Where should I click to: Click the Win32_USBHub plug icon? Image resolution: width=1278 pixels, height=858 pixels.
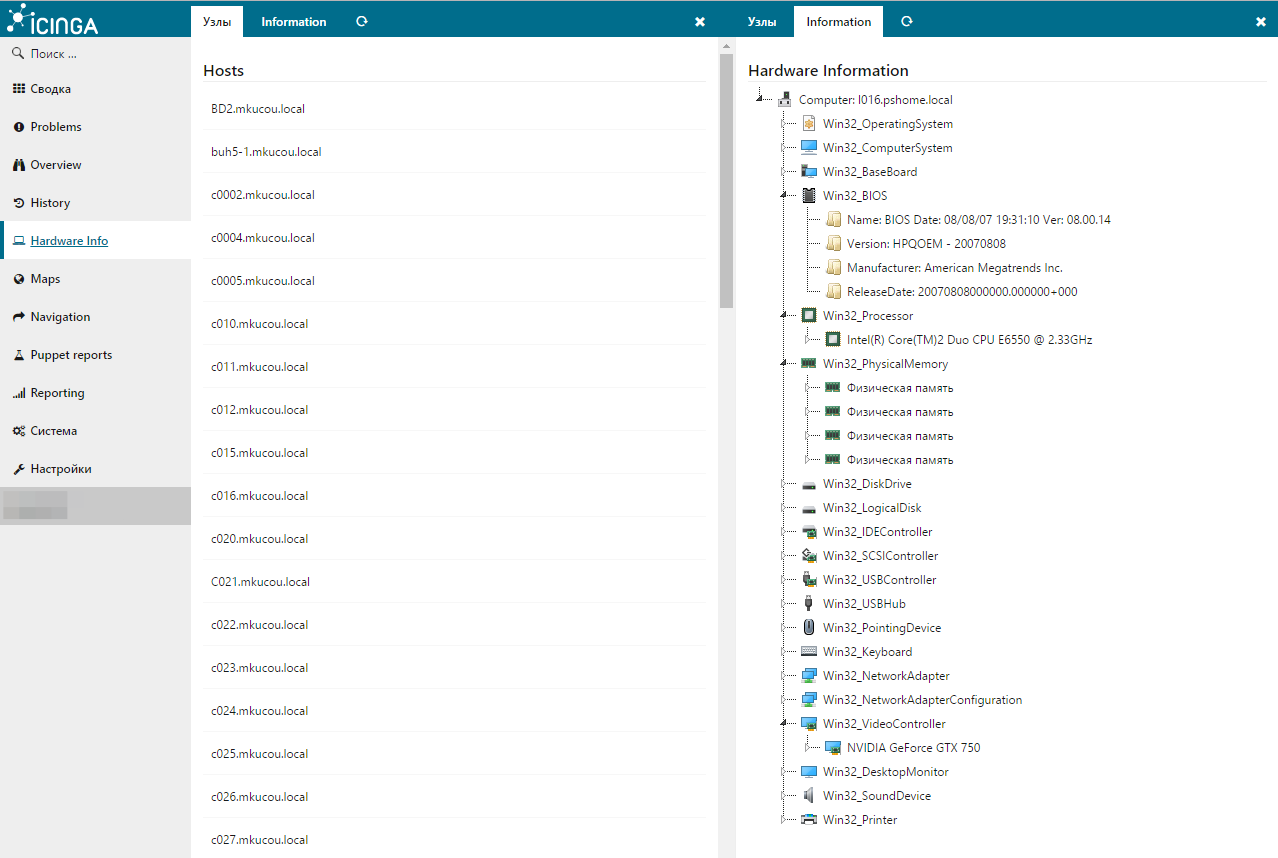pyautogui.click(x=809, y=604)
